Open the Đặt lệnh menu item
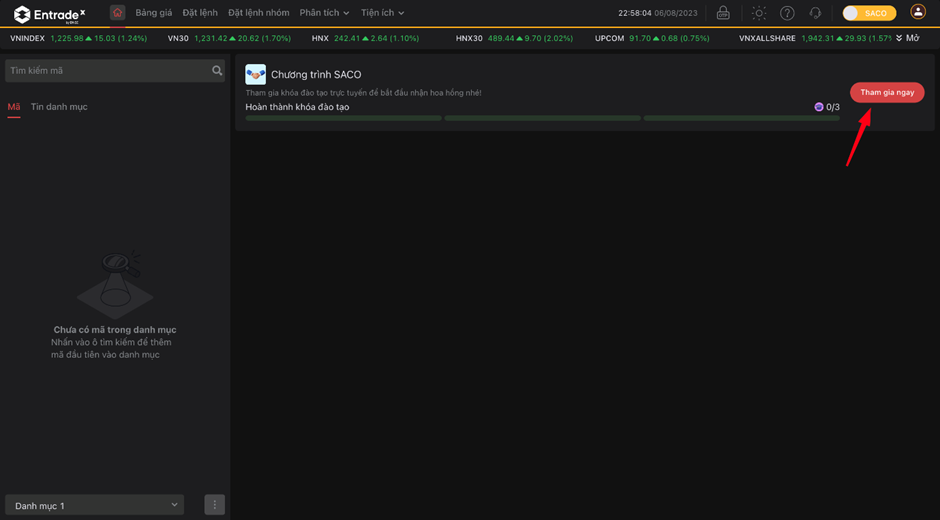 coord(200,13)
